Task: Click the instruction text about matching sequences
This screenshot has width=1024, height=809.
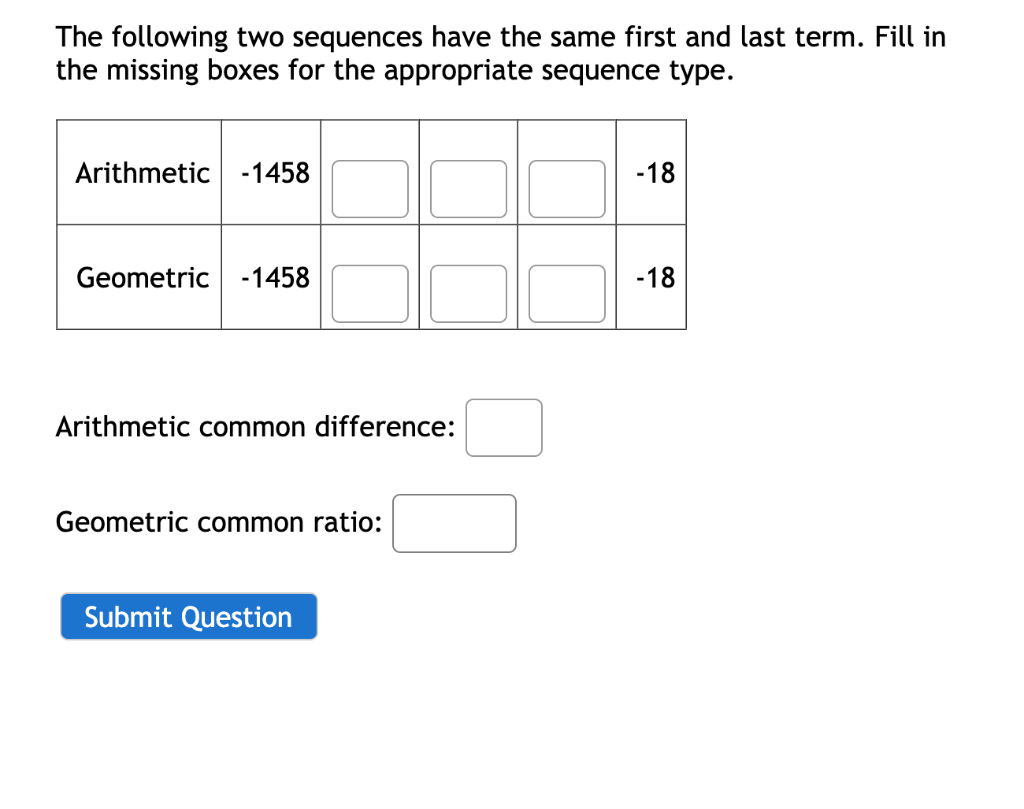Action: (500, 53)
